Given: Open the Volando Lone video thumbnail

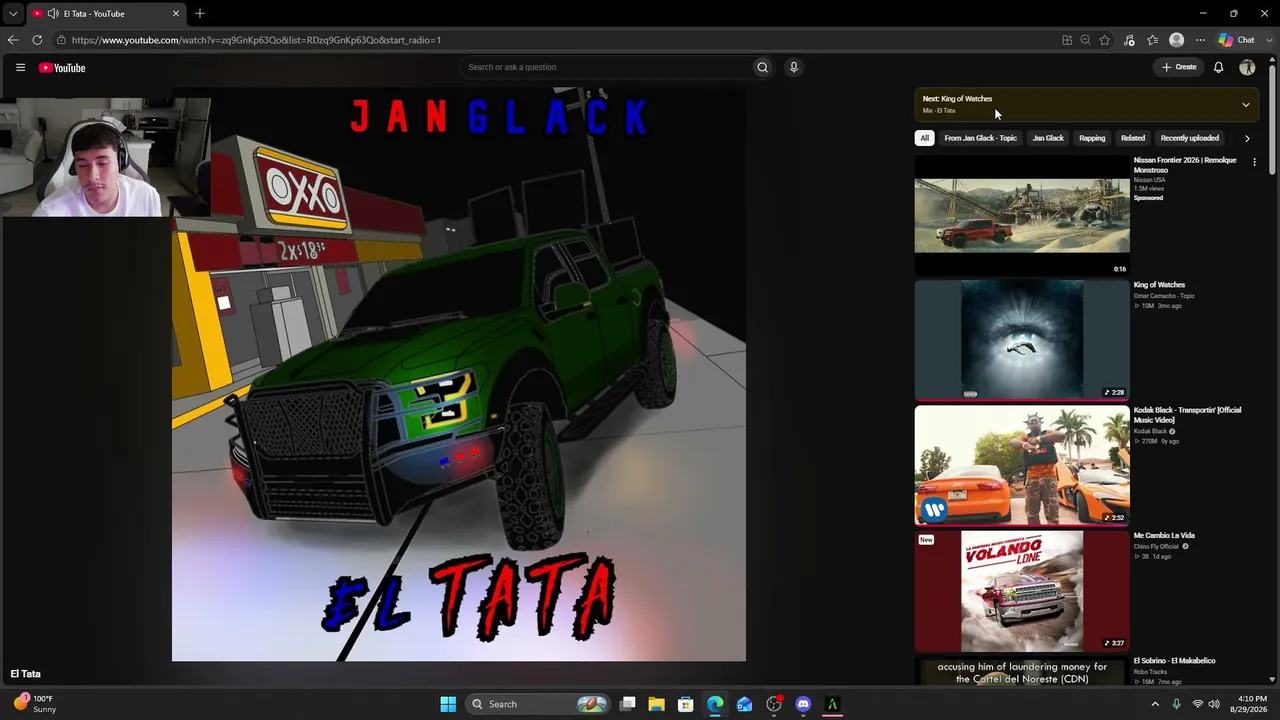Looking at the screenshot, I should point(1022,591).
